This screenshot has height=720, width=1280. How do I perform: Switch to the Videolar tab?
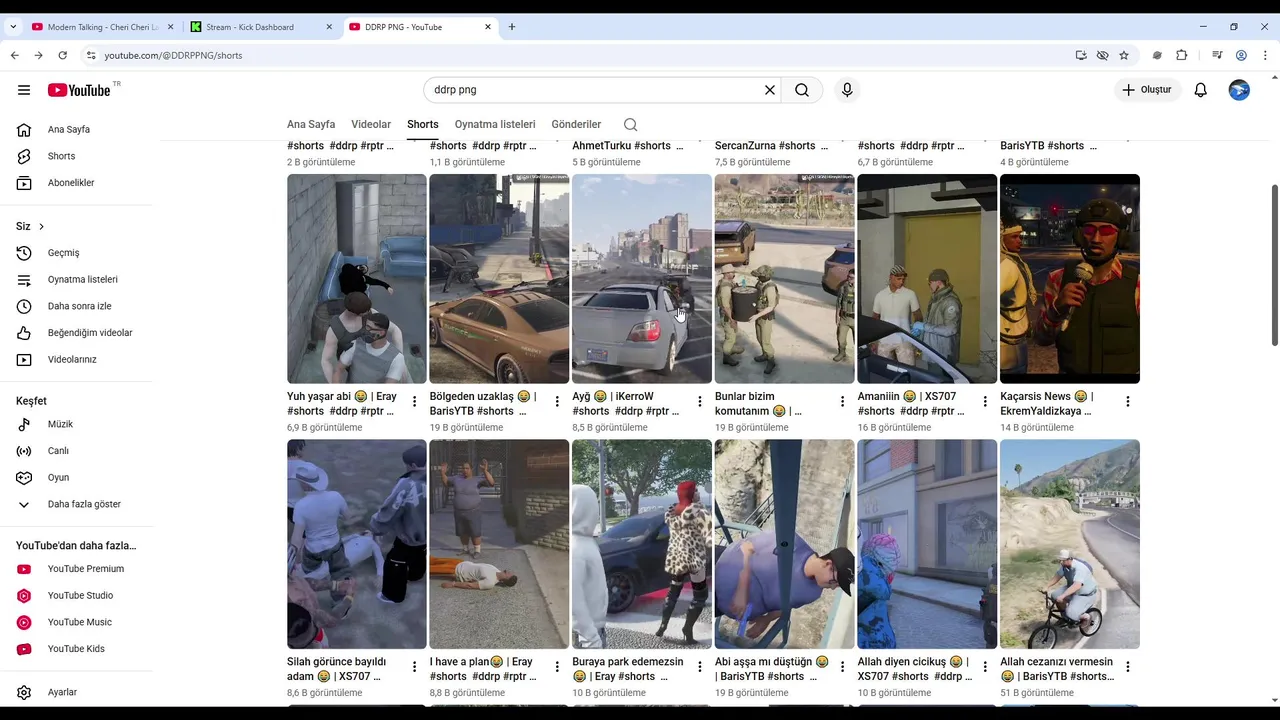point(371,124)
